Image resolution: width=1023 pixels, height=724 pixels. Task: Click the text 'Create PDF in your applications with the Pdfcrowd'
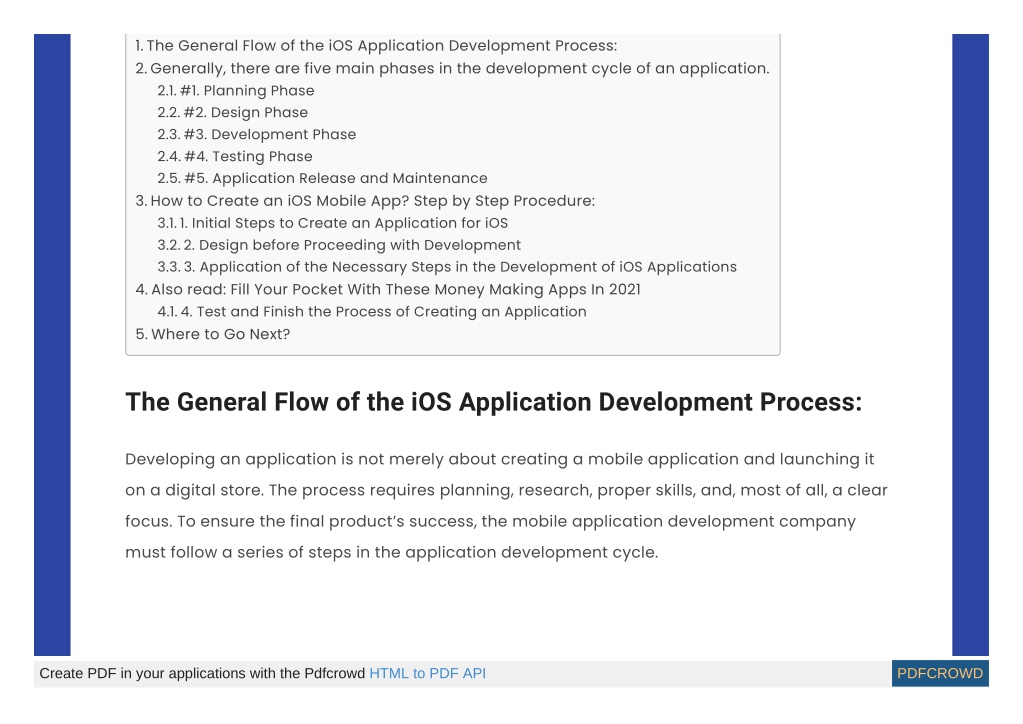point(202,673)
